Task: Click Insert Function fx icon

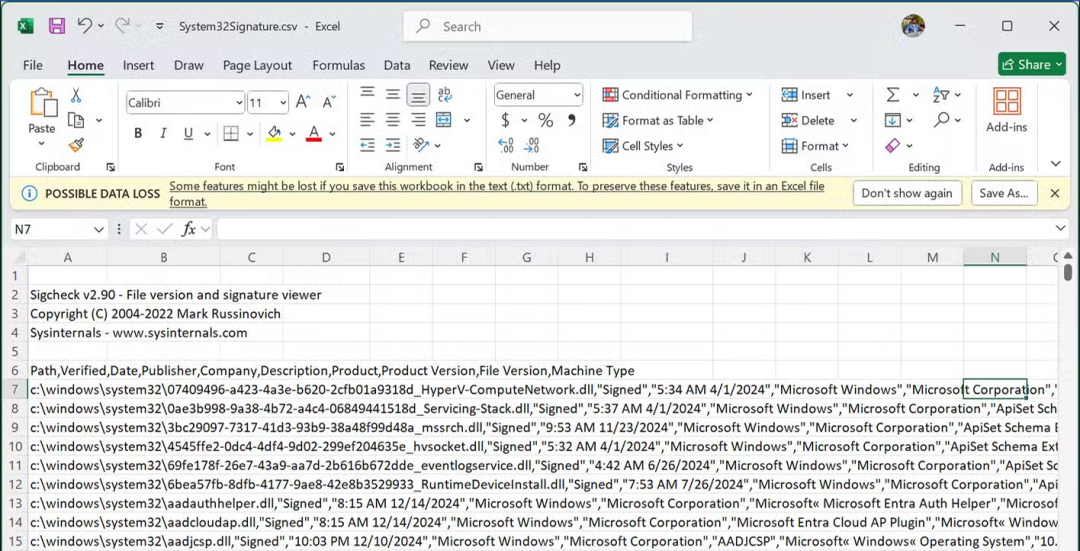Action: (188, 229)
